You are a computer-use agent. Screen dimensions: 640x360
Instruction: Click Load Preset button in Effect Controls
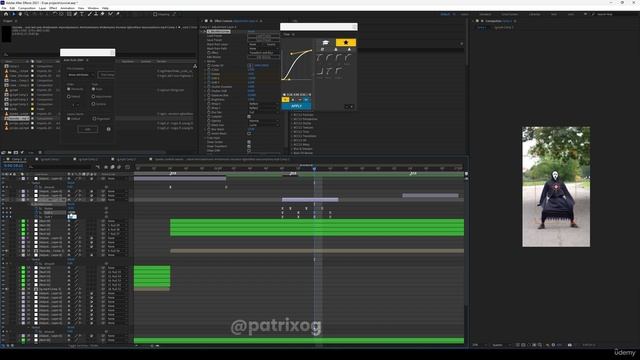(x=263, y=36)
